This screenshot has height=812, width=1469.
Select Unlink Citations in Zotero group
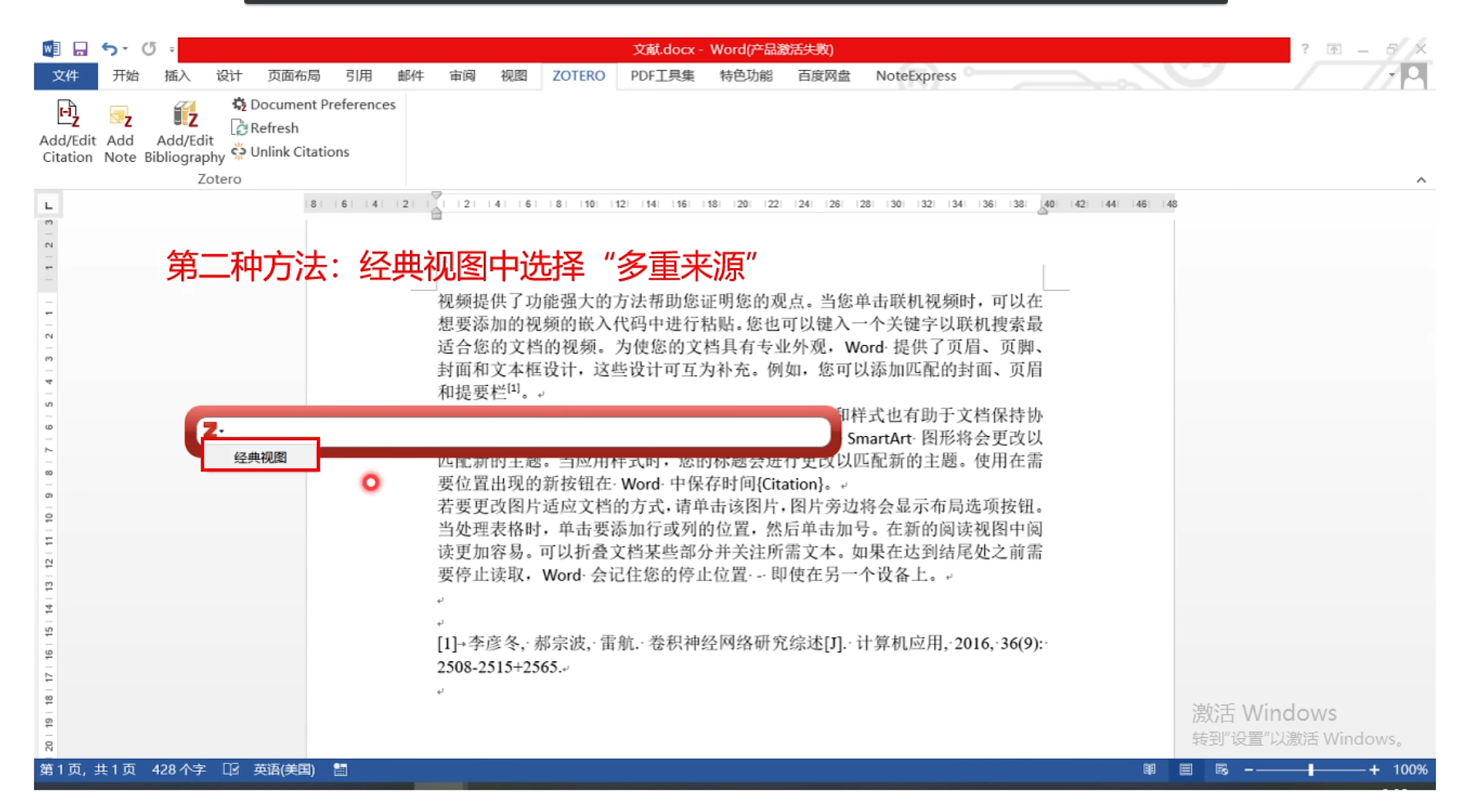tap(291, 152)
